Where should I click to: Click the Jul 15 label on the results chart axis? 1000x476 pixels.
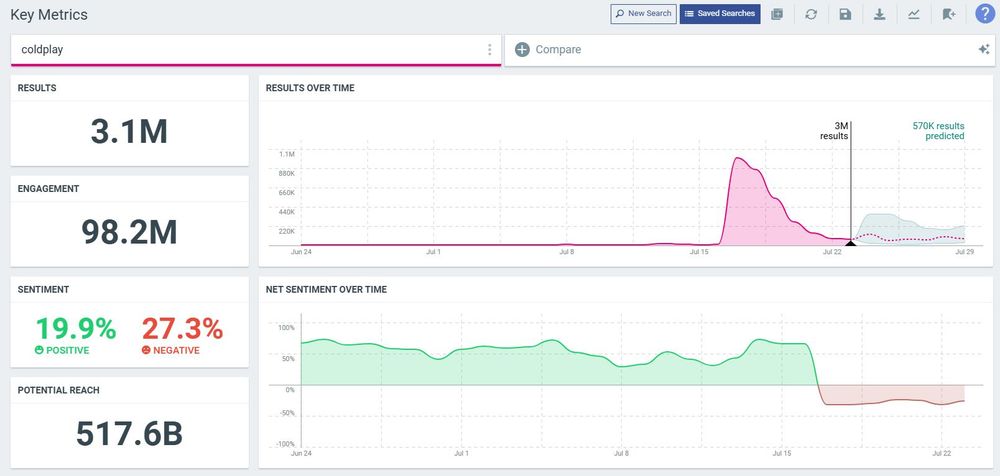tap(699, 252)
